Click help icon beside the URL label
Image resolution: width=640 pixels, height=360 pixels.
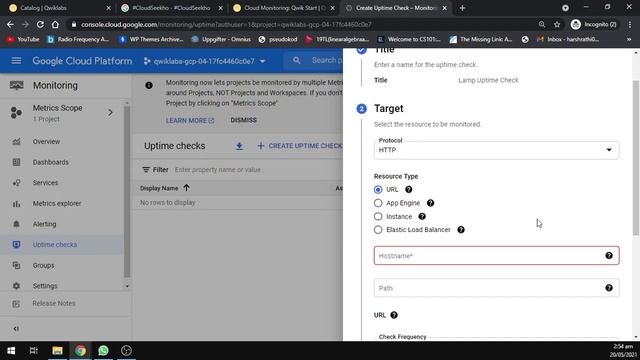point(394,315)
